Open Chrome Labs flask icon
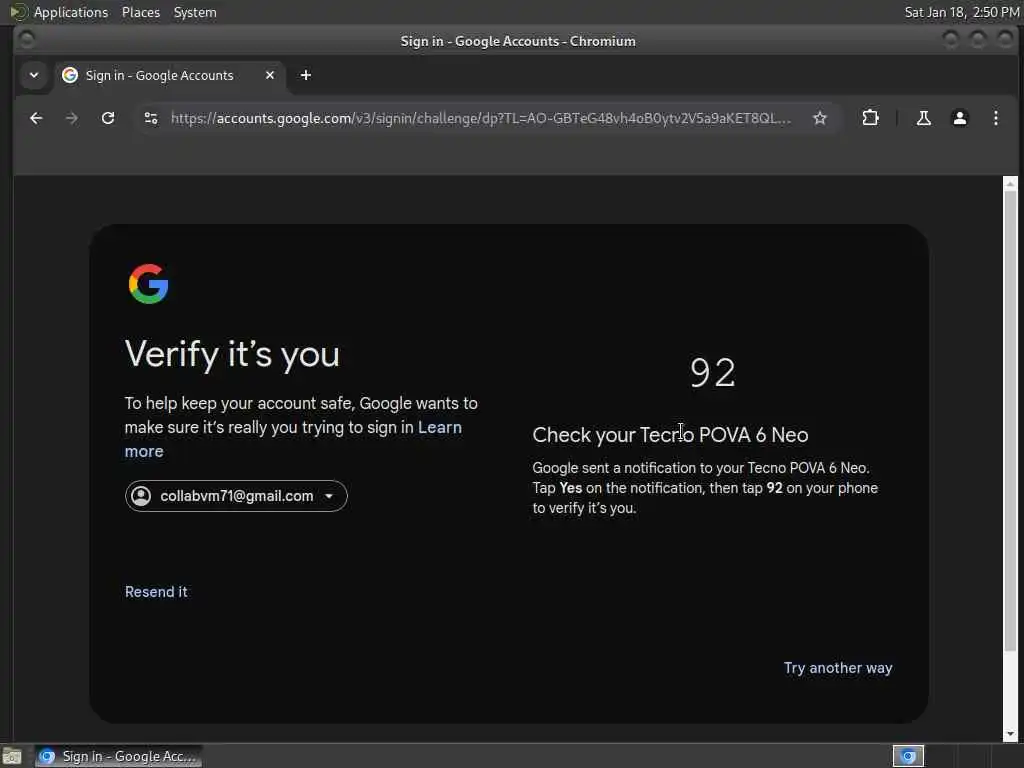 pos(923,118)
